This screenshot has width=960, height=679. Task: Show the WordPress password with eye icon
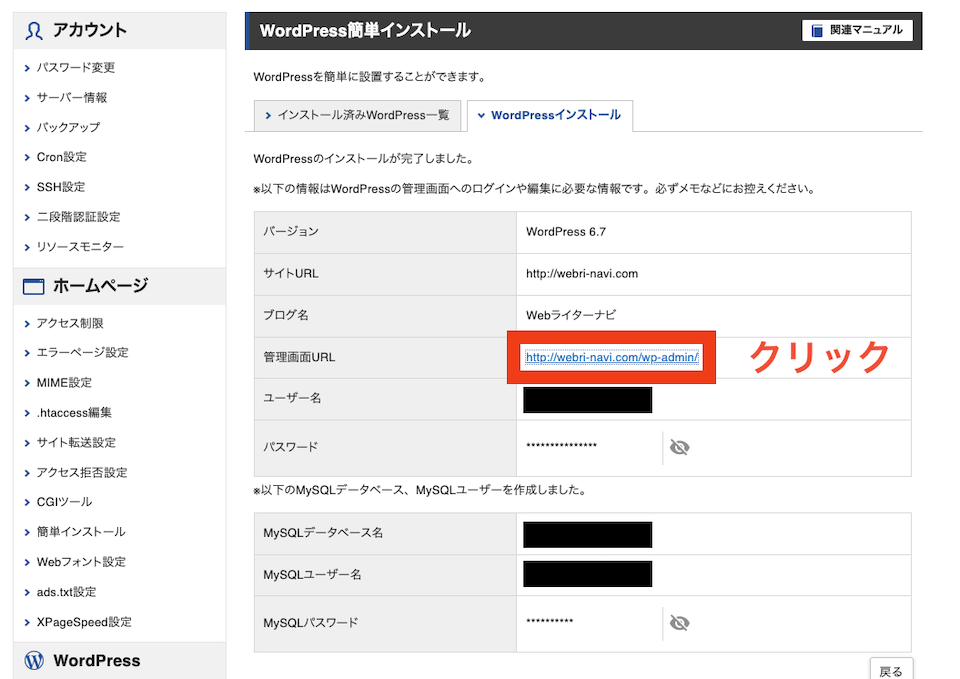[680, 448]
